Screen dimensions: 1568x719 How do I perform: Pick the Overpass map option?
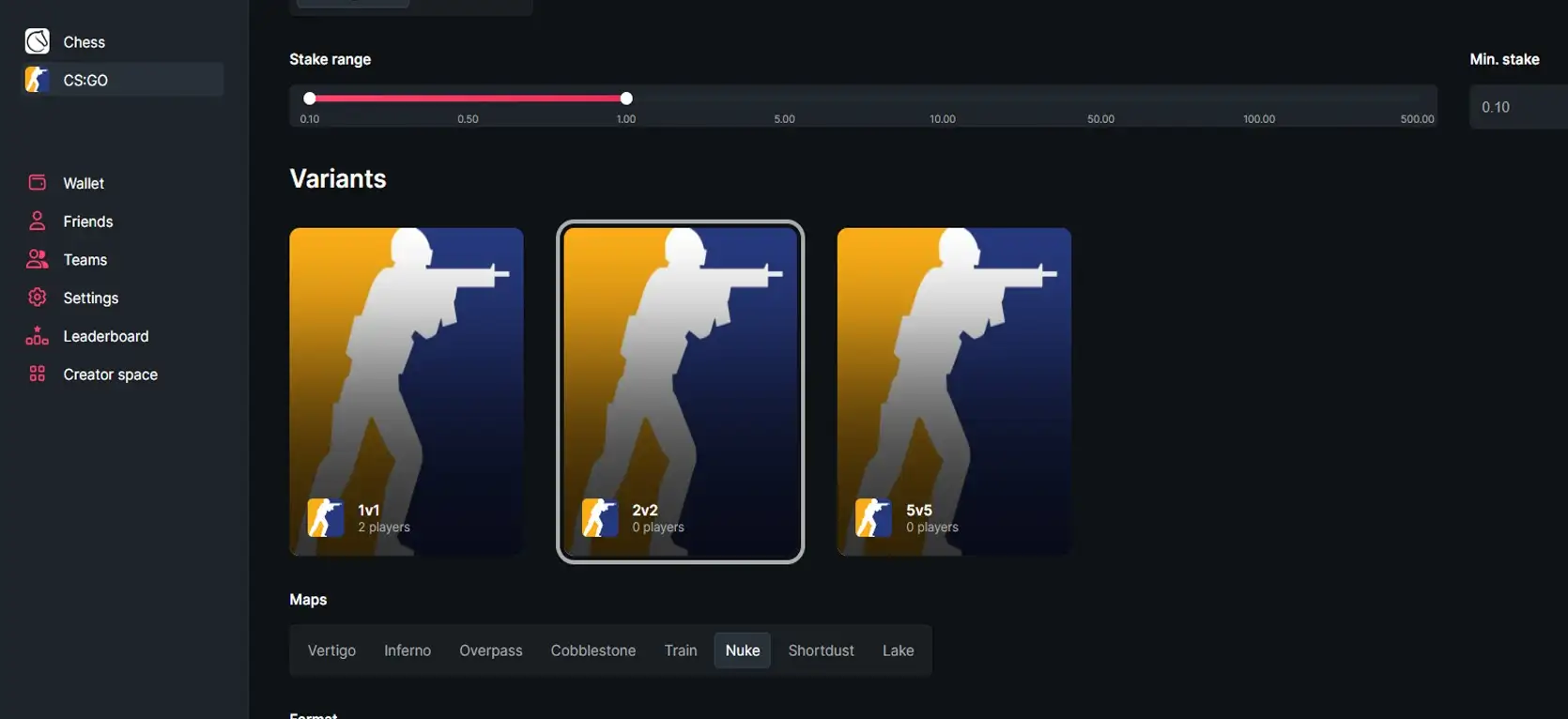[490, 650]
